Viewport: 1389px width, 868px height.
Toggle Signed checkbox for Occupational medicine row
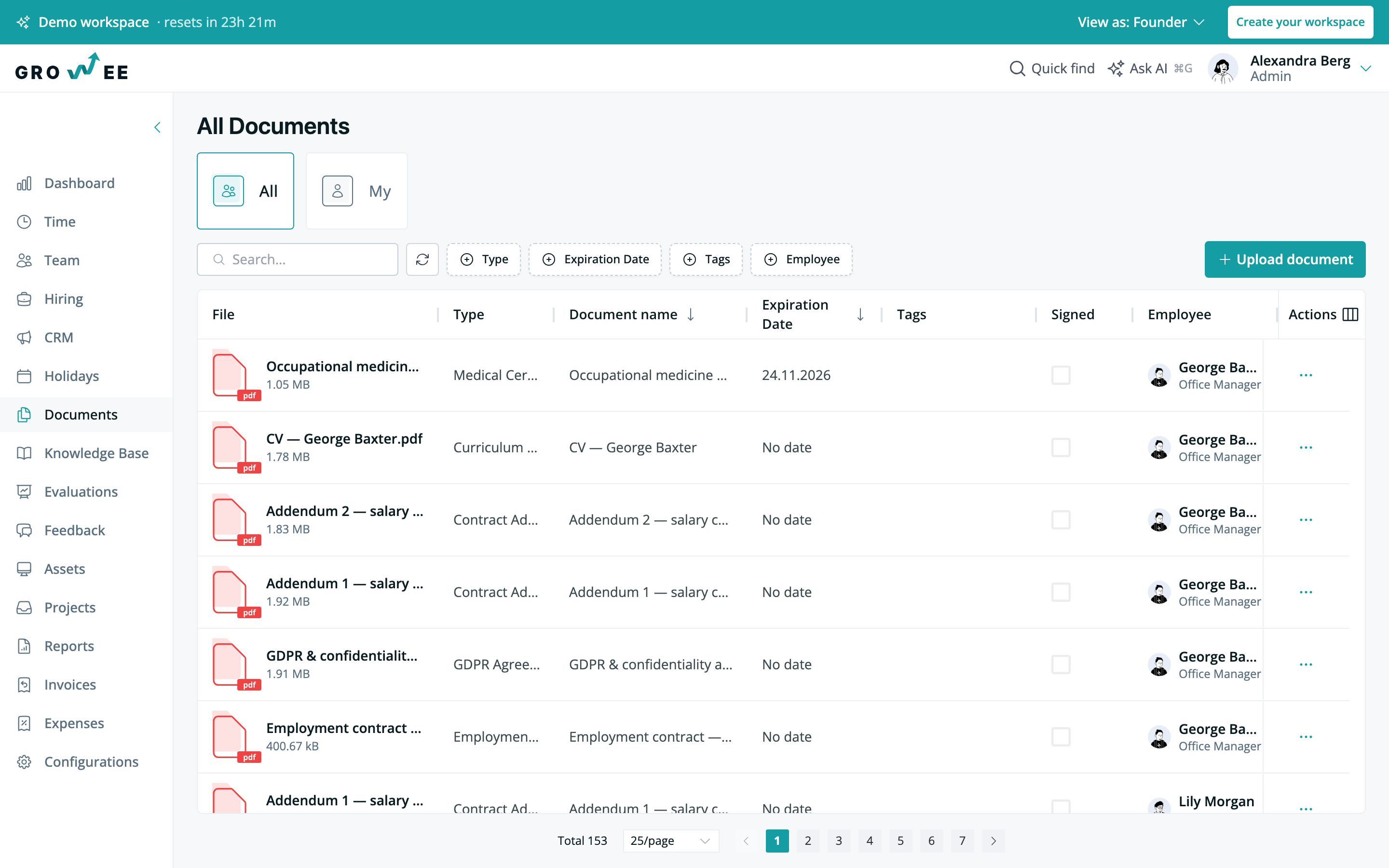[x=1061, y=376]
